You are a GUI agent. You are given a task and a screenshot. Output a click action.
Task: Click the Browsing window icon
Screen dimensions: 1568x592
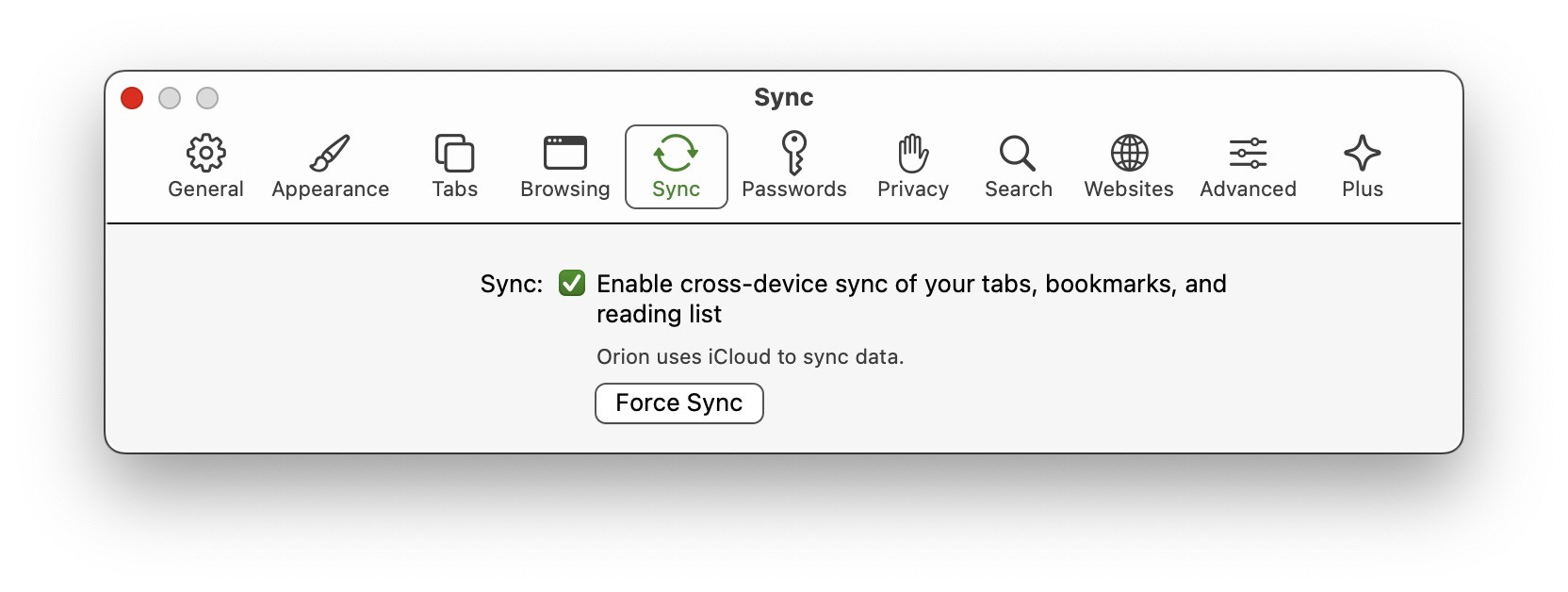coord(564,153)
